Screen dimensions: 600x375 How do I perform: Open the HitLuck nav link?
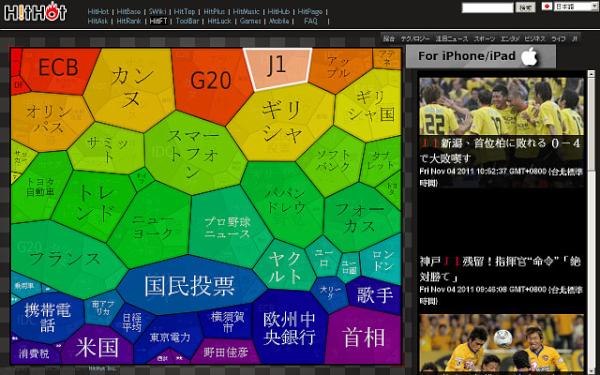219,21
